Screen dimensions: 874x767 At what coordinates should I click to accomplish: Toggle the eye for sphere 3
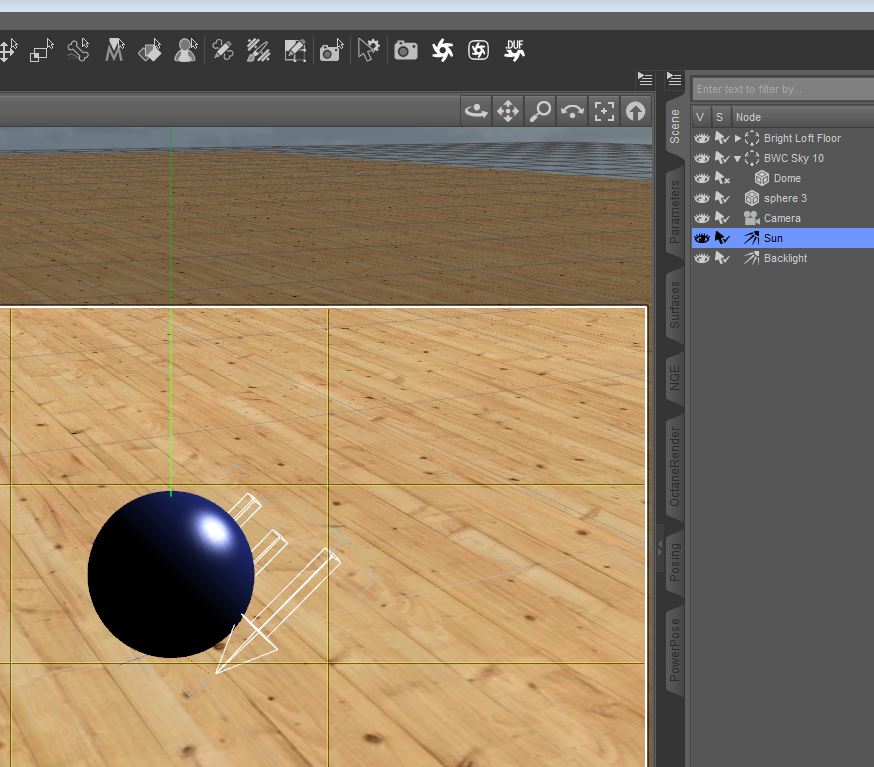point(702,198)
